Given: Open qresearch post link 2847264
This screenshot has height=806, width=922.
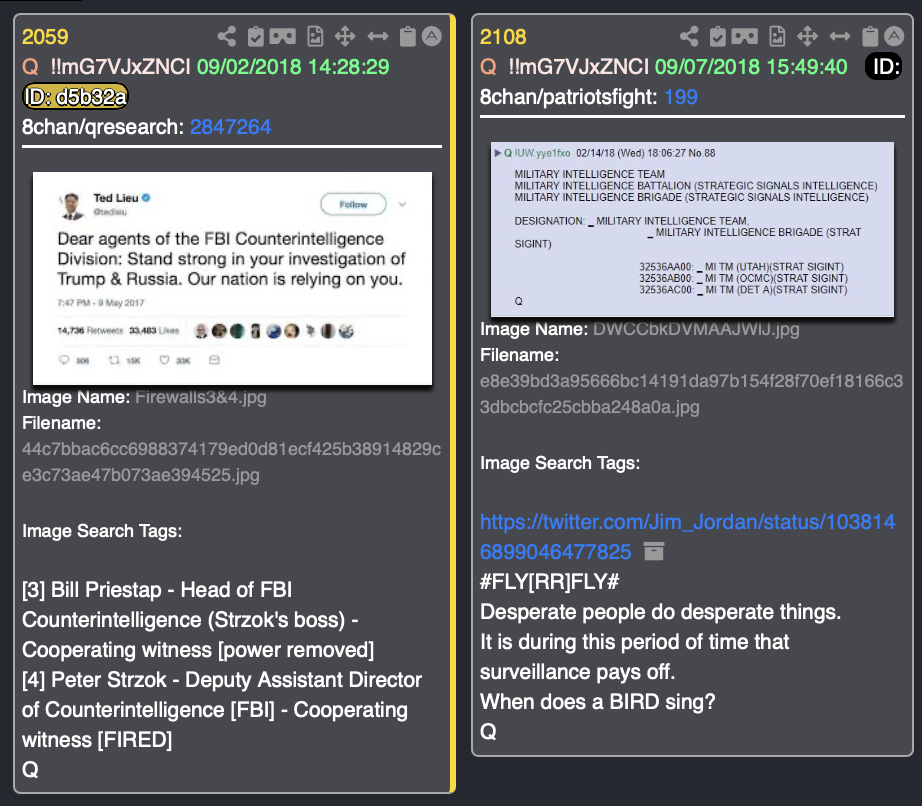Looking at the screenshot, I should 230,127.
